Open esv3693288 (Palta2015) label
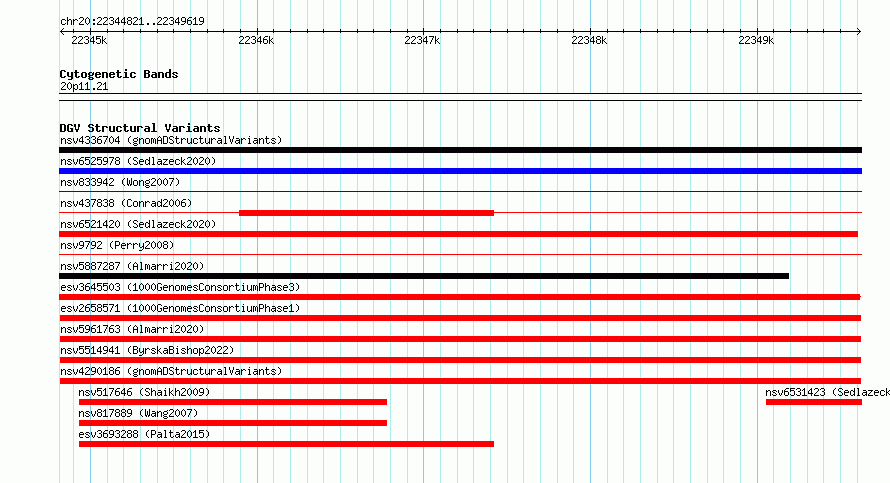 pos(144,434)
